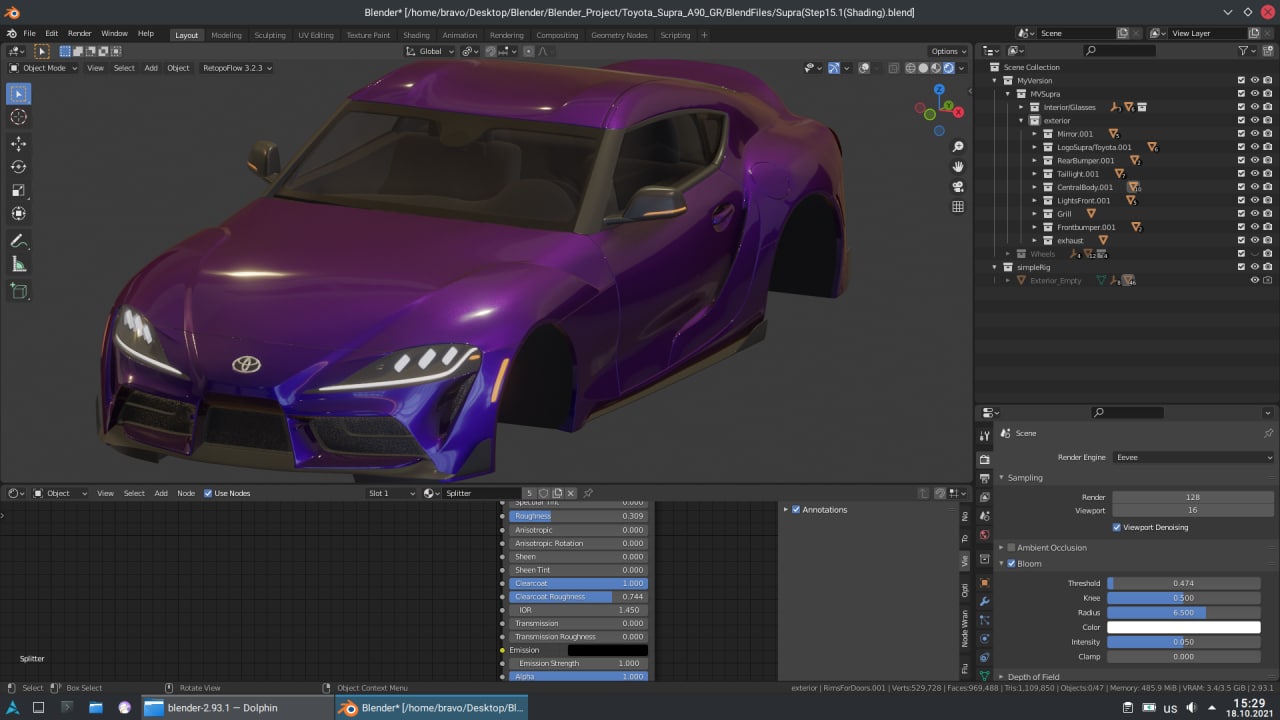
Task: Select the Measure tool
Action: [x=19, y=264]
